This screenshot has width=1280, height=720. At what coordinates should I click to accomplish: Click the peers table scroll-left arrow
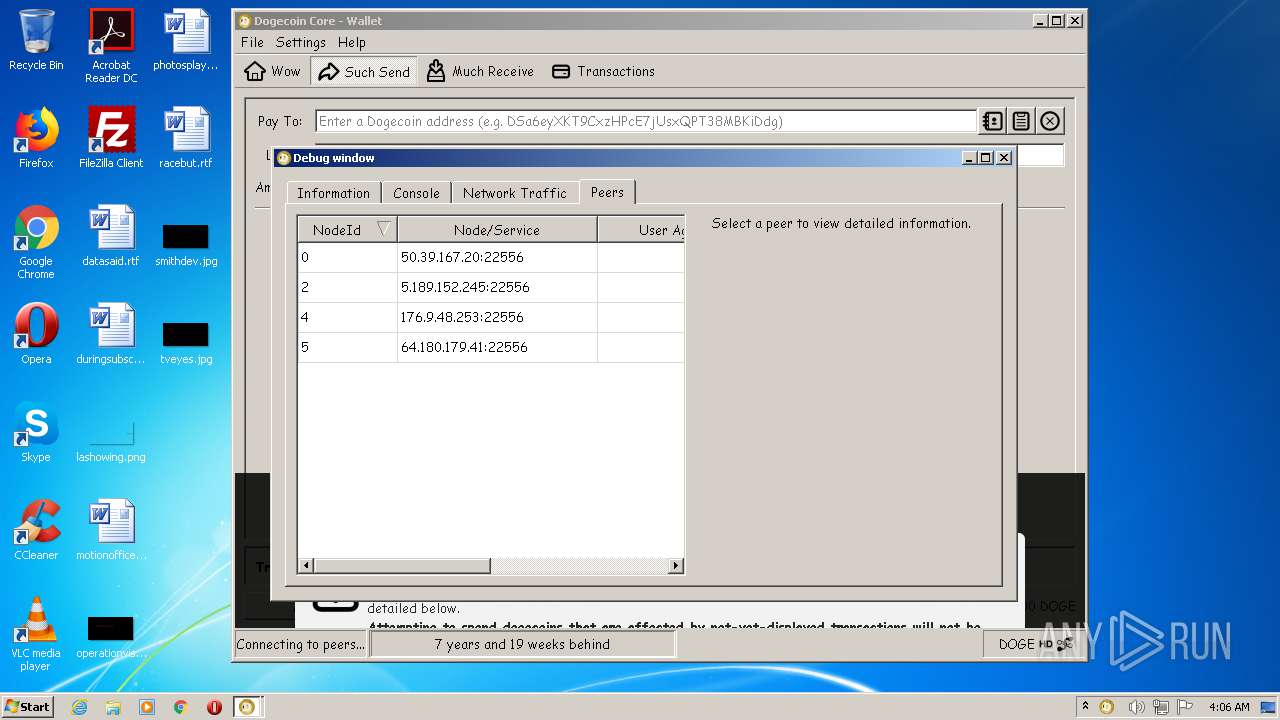pos(306,565)
